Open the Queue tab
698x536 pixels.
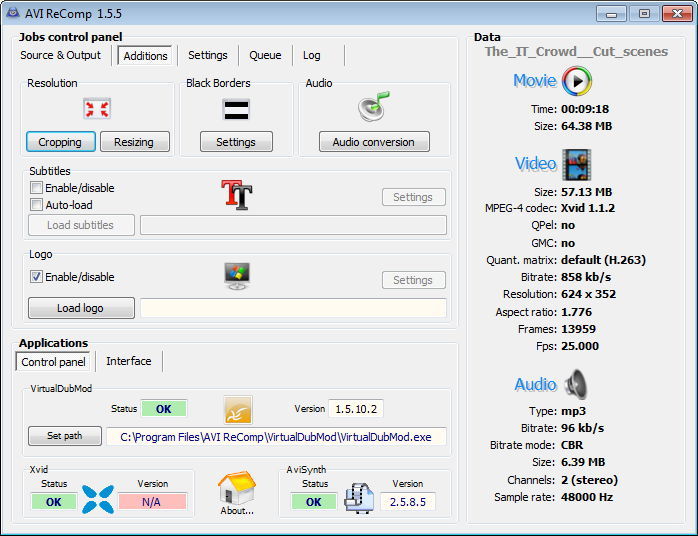[x=265, y=55]
